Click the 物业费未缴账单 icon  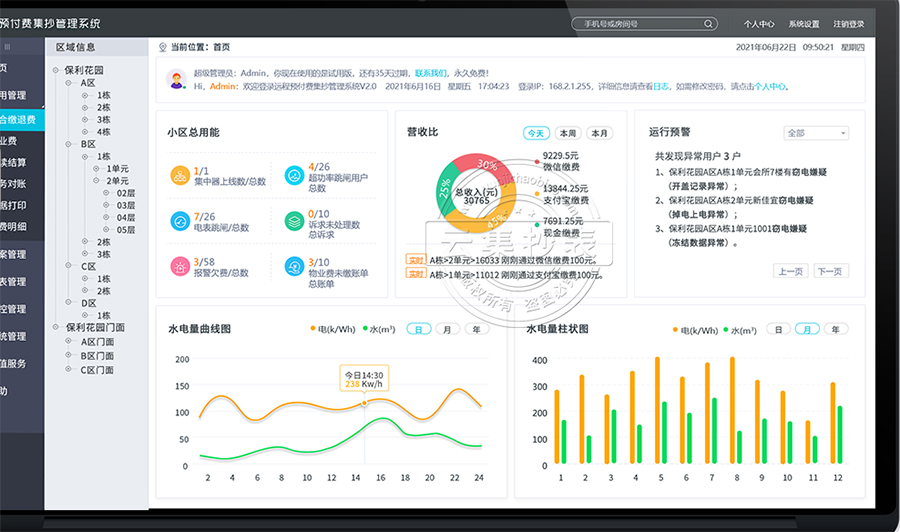293,266
